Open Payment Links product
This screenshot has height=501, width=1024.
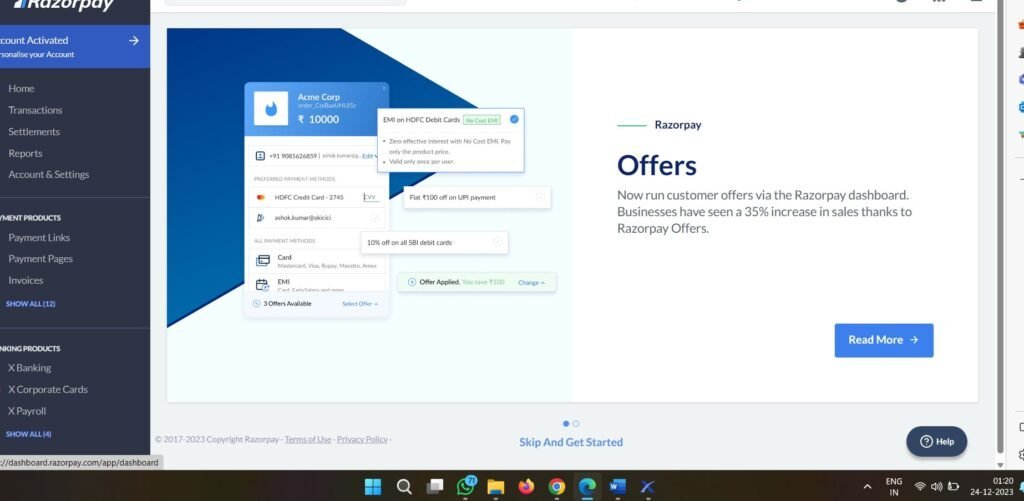tap(39, 237)
